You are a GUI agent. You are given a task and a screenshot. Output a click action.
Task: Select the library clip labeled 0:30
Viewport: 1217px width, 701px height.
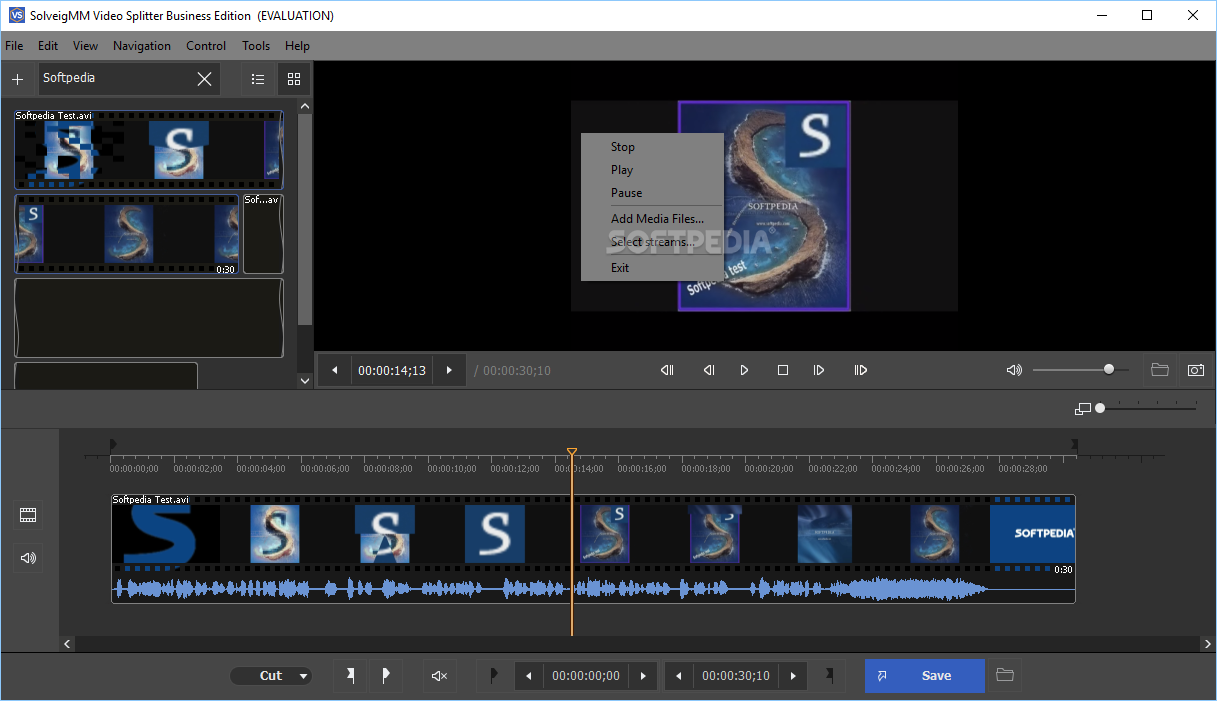(127, 234)
